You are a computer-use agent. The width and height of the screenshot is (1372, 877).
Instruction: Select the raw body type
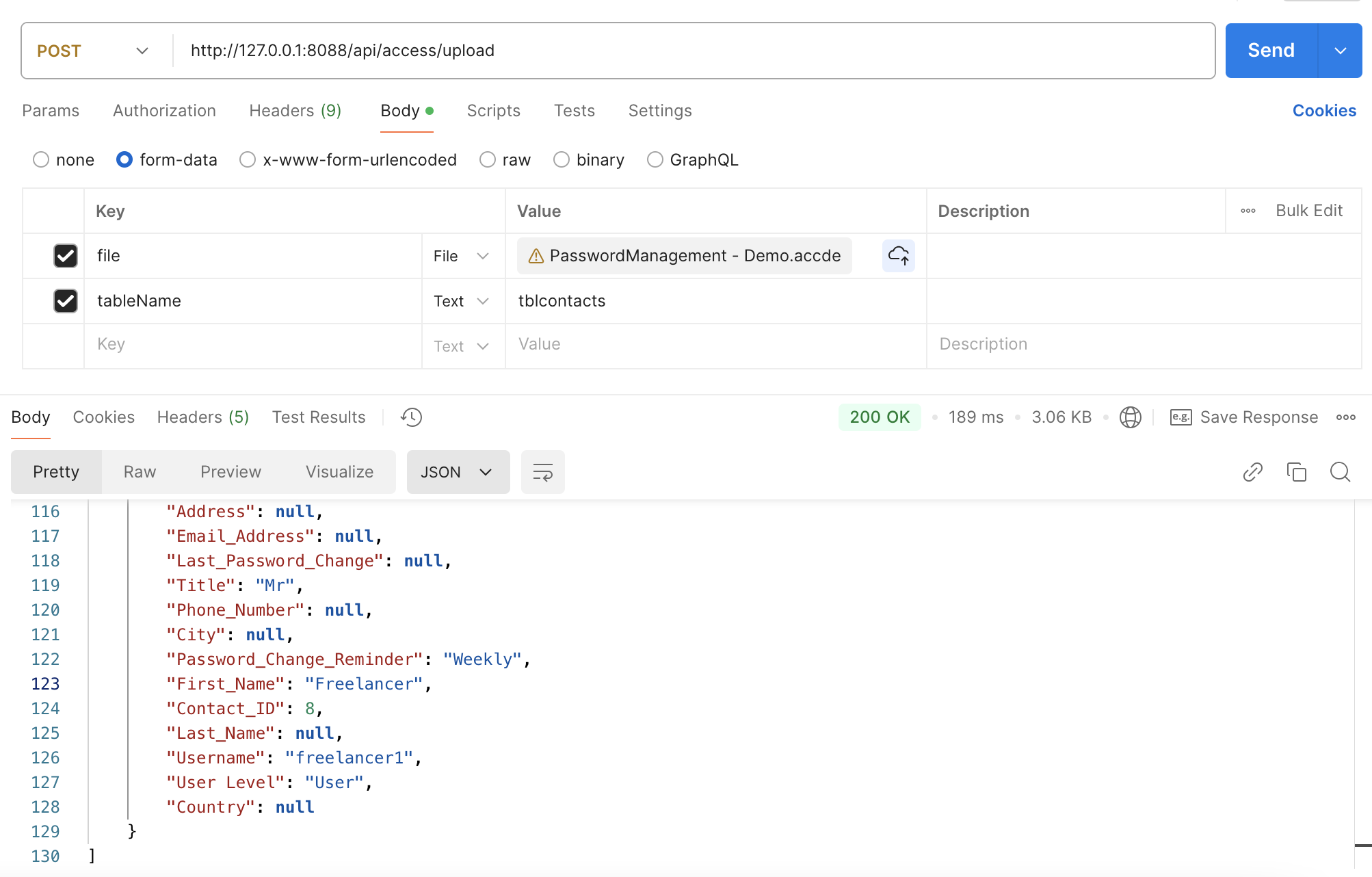488,160
